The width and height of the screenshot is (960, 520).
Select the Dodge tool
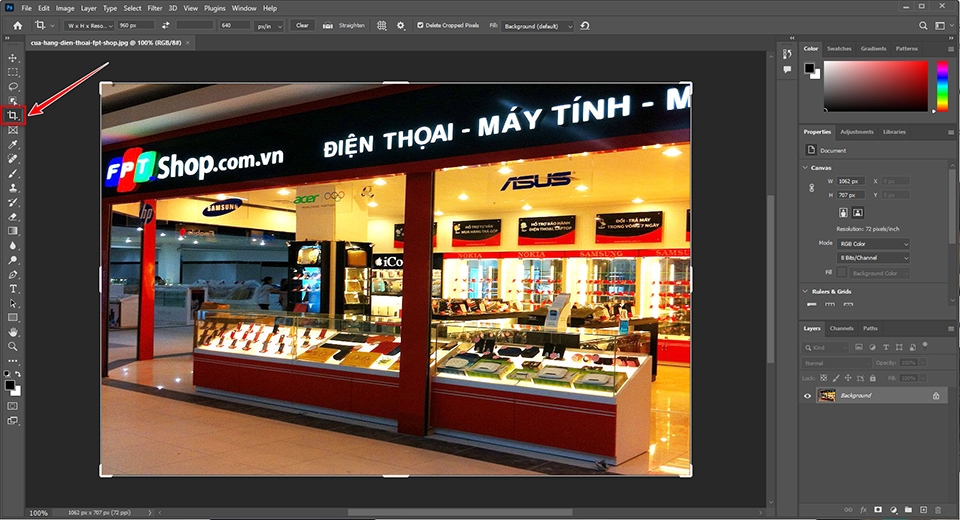tap(13, 260)
